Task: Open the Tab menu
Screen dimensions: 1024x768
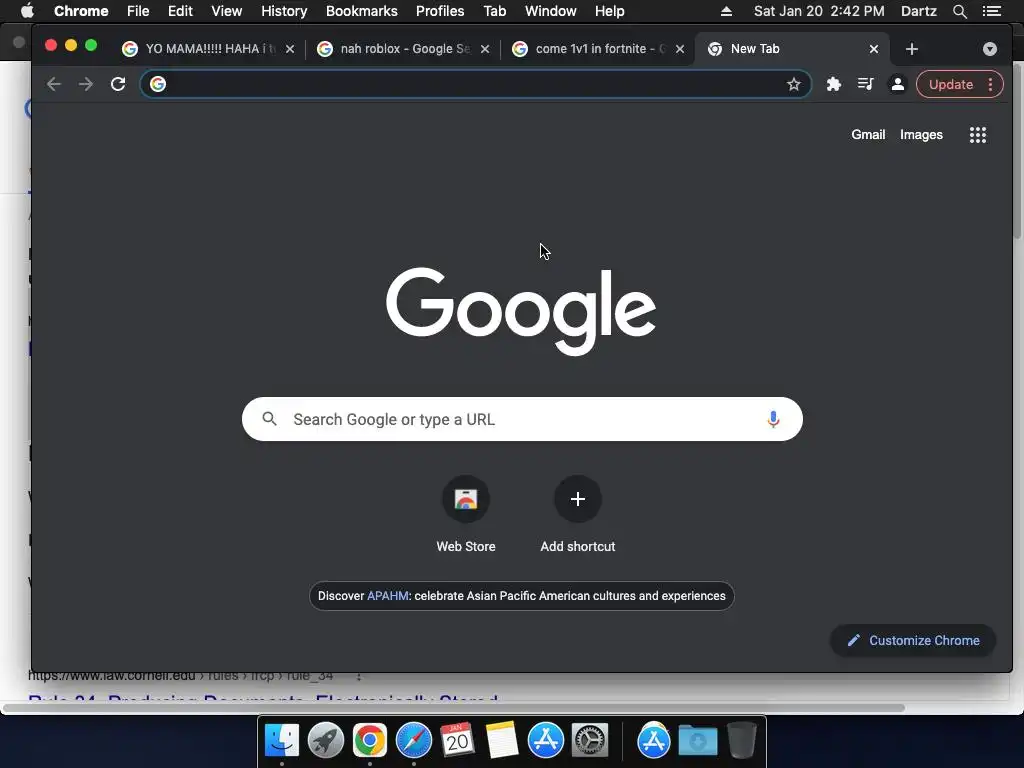Action: point(494,11)
